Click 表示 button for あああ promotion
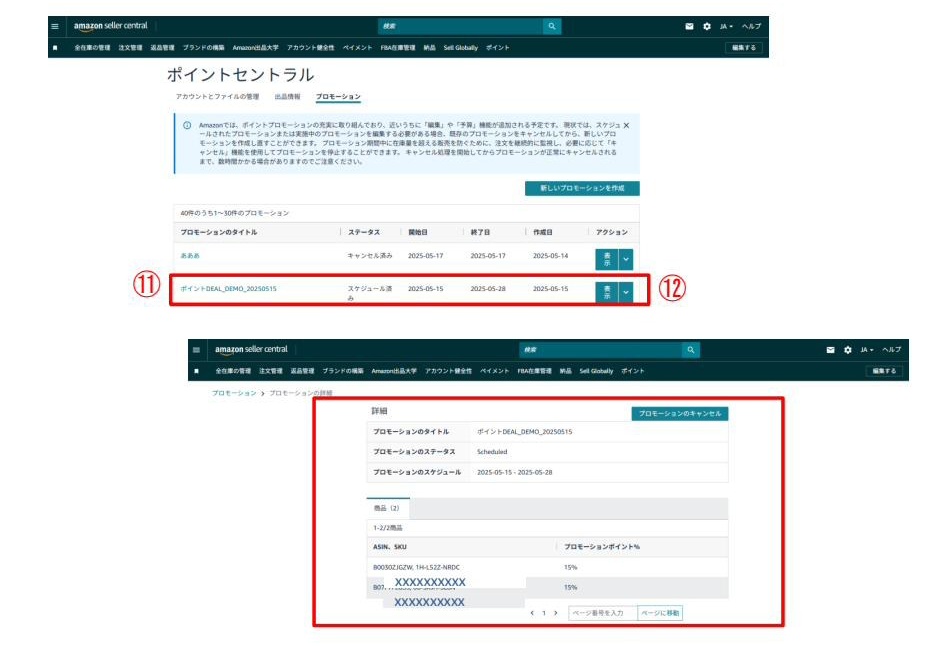Image resolution: width=952 pixels, height=648 pixels. pos(607,259)
